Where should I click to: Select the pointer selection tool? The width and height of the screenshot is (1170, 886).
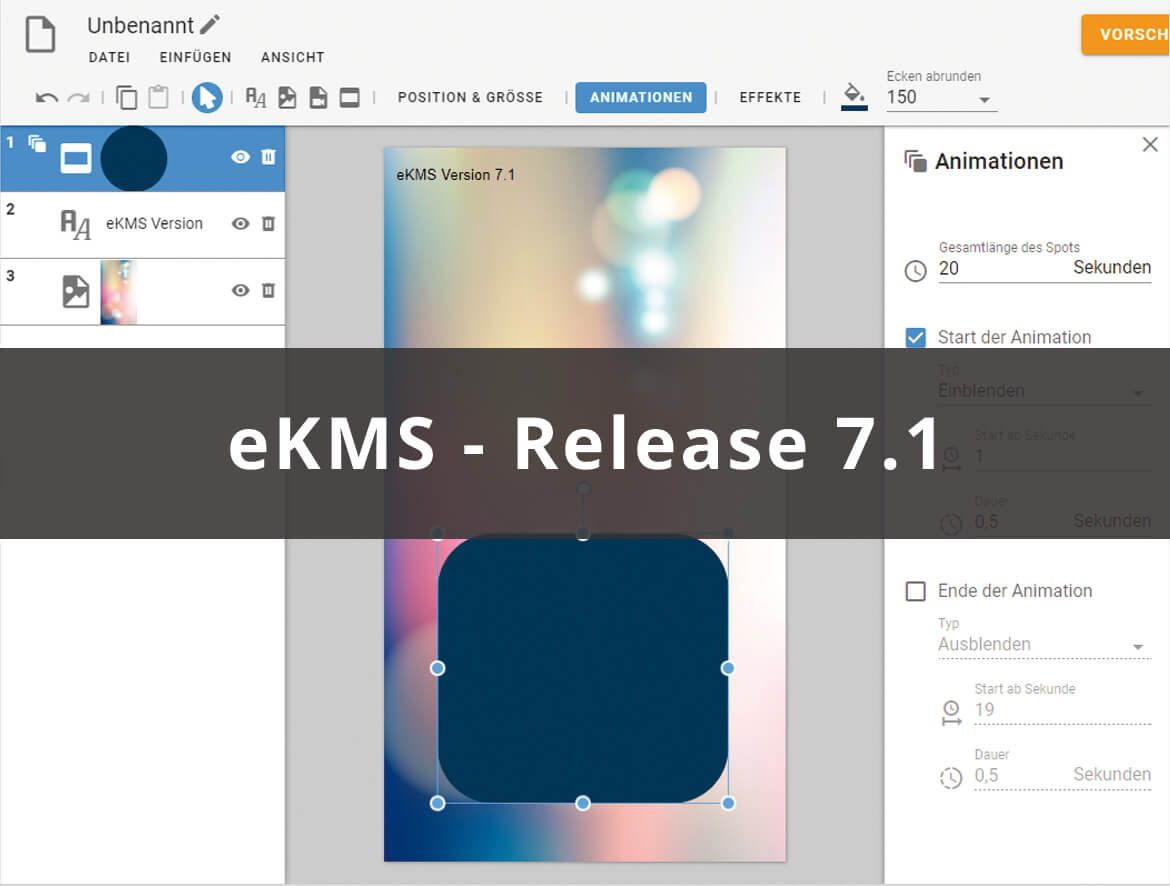207,98
